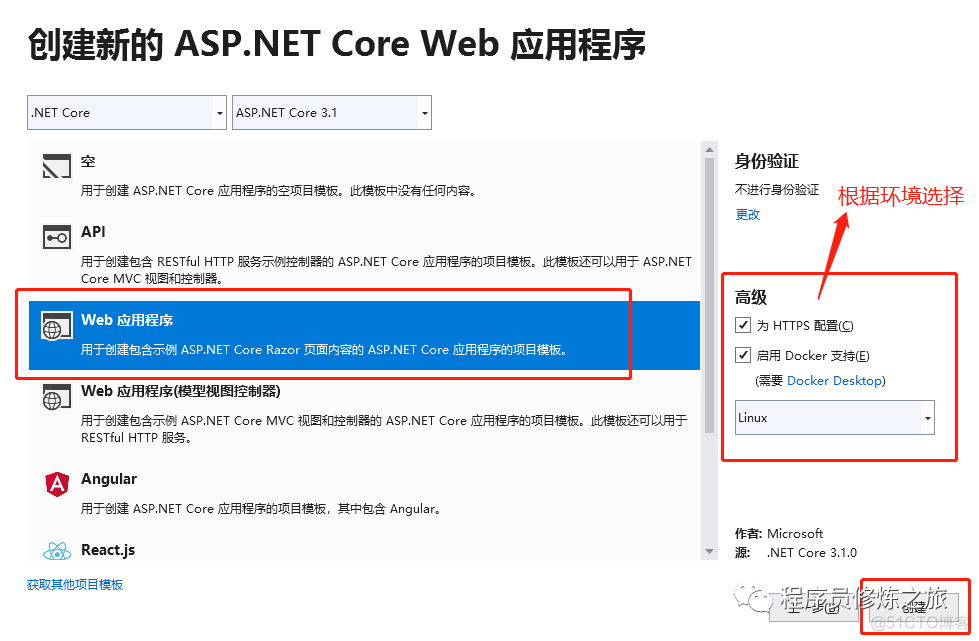Open the ASP.NET Core 3.1 version dropdown
The width and height of the screenshot is (979, 641).
point(423,112)
